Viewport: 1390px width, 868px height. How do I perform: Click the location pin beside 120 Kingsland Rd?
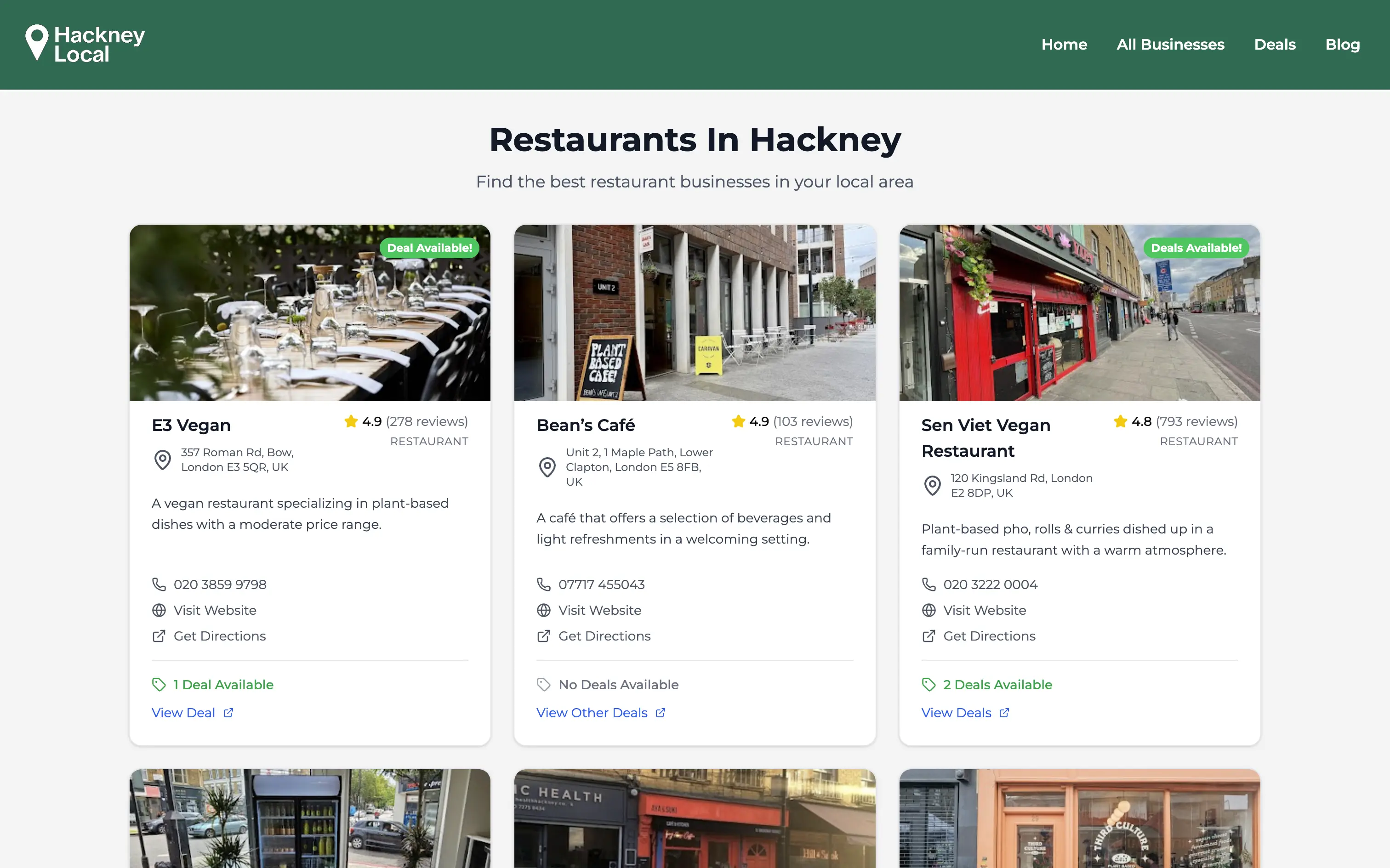coord(932,486)
